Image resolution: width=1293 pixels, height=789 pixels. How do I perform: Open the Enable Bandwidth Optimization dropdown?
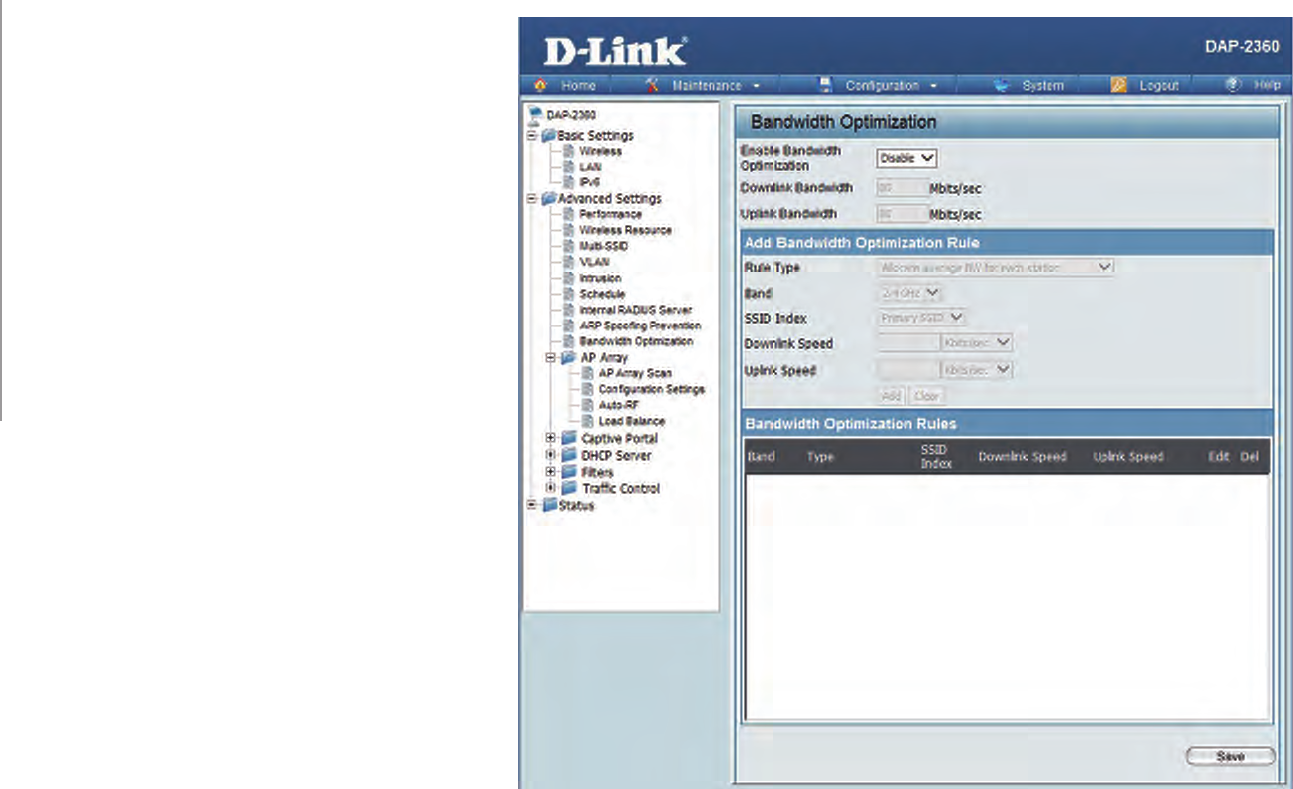pos(907,158)
